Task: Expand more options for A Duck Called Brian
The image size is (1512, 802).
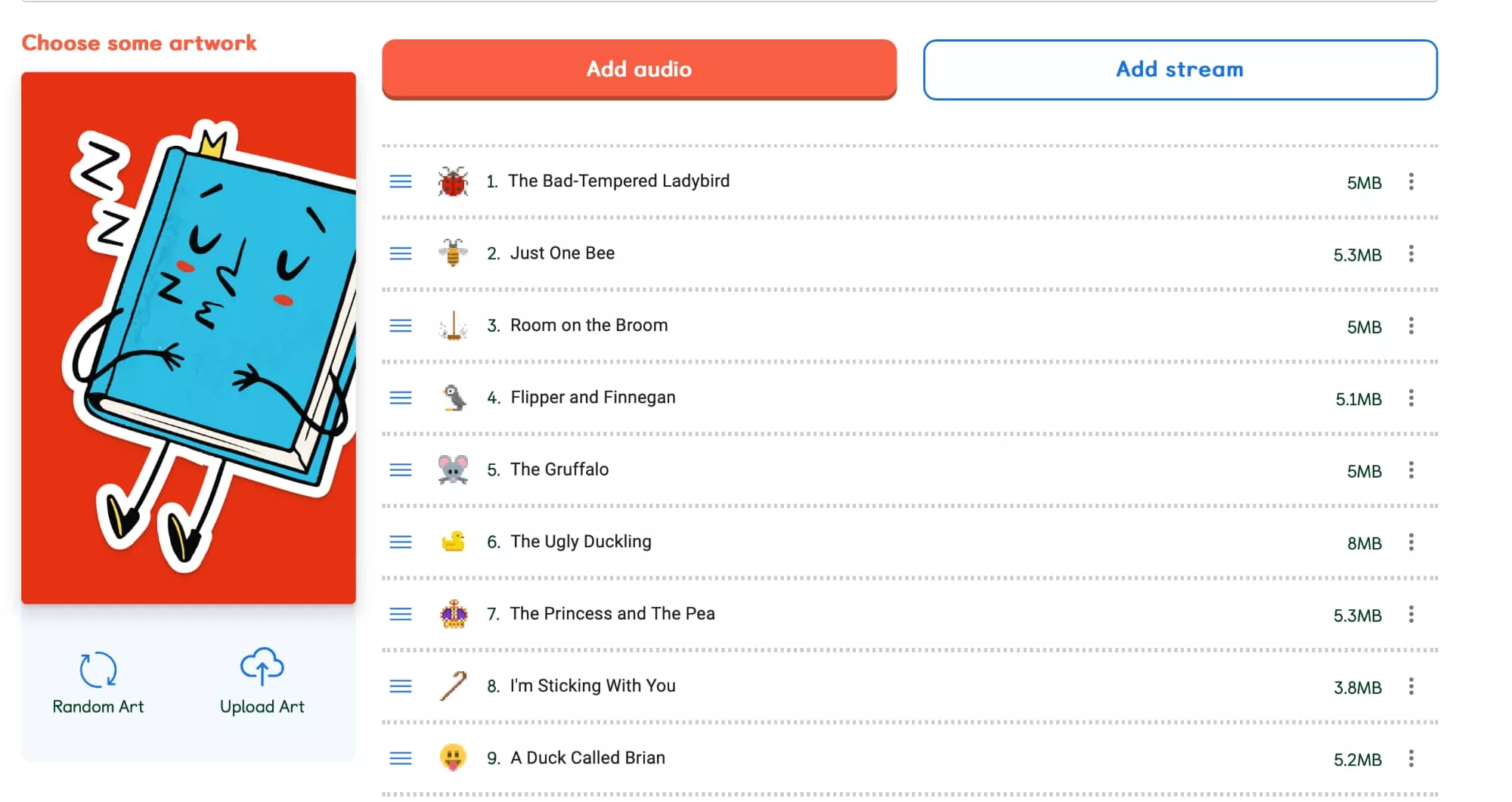Action: coord(1411,759)
